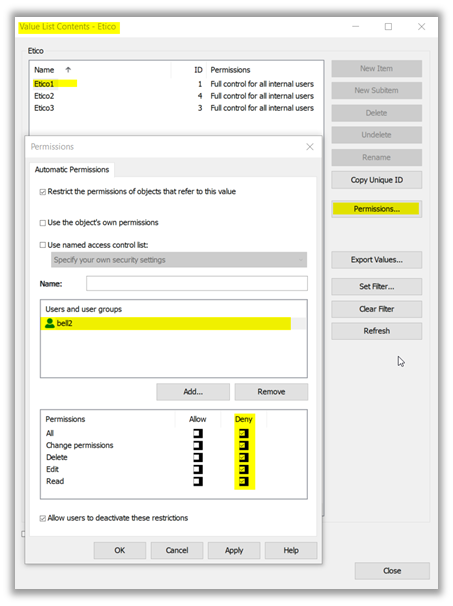Tick the Allow box for All
The image size is (453, 606).
pos(198,433)
